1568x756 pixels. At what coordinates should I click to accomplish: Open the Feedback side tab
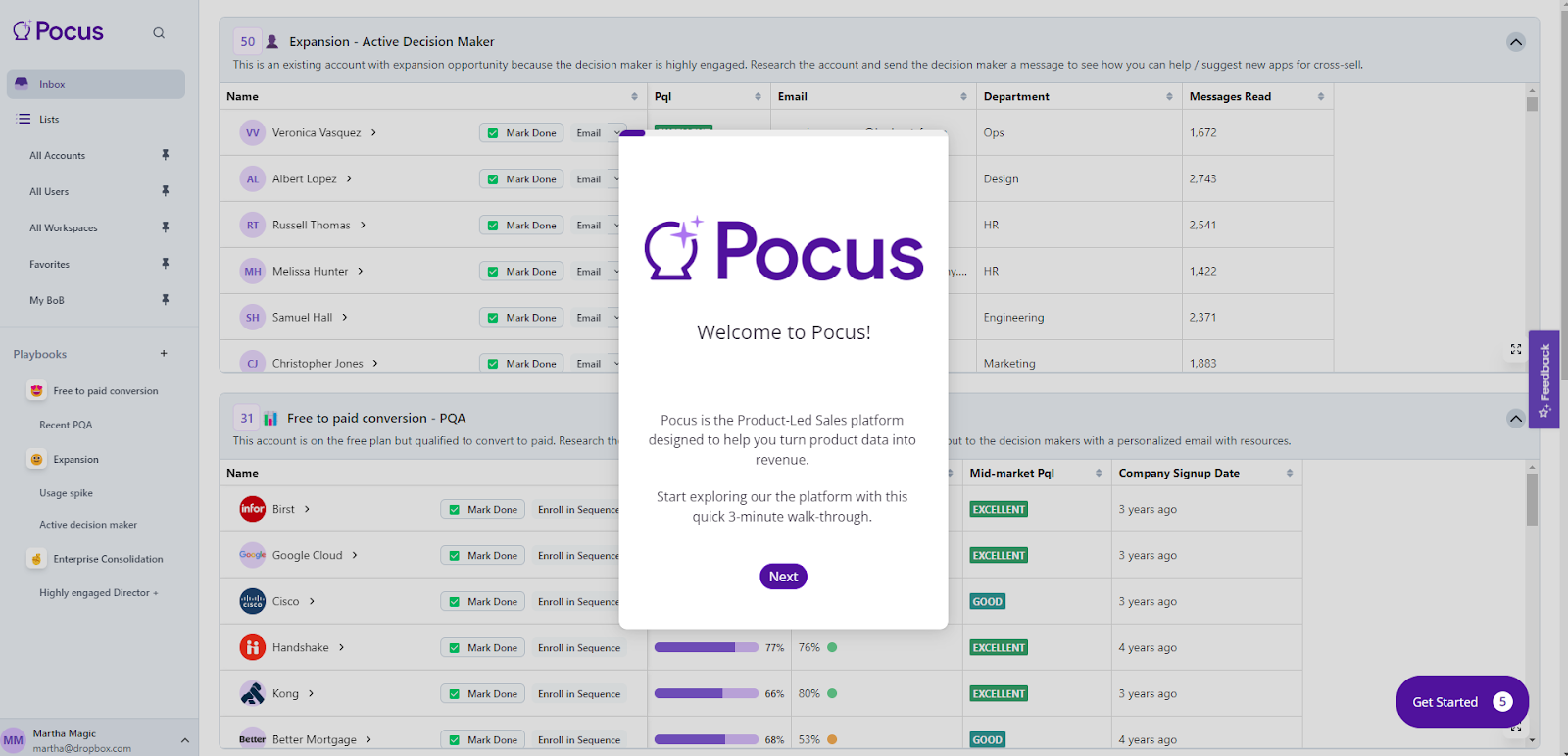pyautogui.click(x=1544, y=379)
